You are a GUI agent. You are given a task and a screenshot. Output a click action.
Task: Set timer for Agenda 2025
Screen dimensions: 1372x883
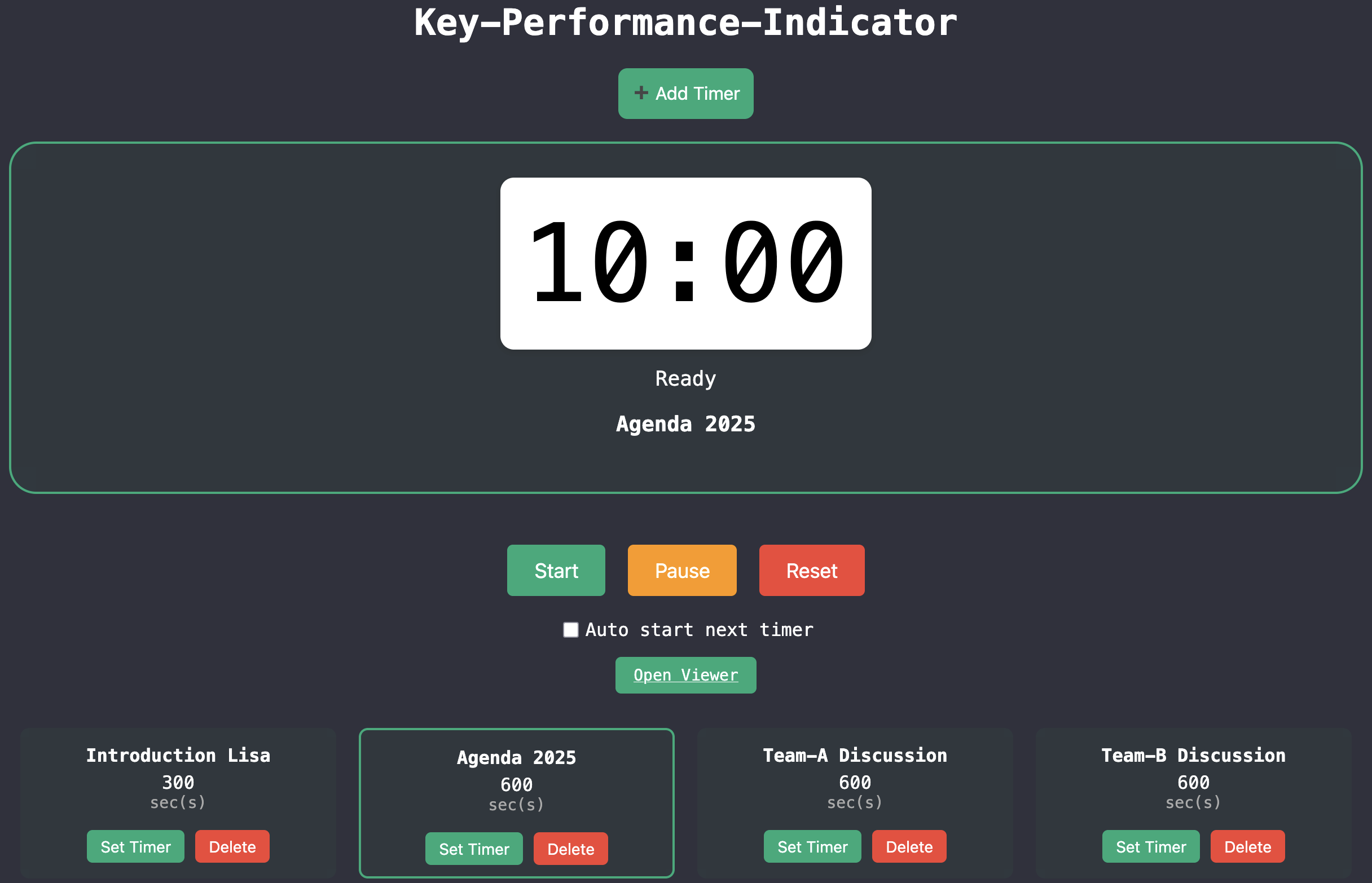point(474,849)
